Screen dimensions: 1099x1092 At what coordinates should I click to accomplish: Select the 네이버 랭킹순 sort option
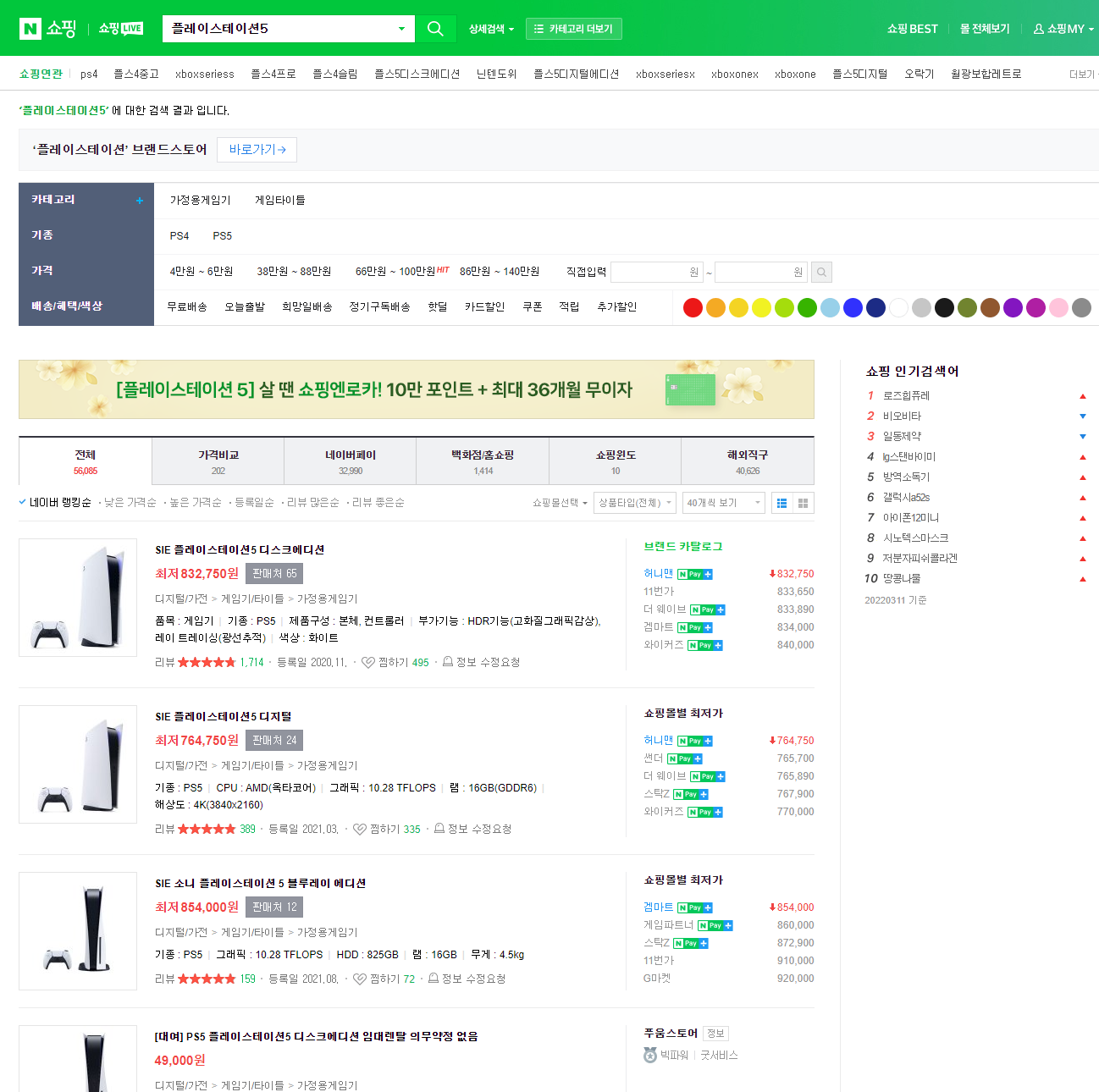click(55, 503)
